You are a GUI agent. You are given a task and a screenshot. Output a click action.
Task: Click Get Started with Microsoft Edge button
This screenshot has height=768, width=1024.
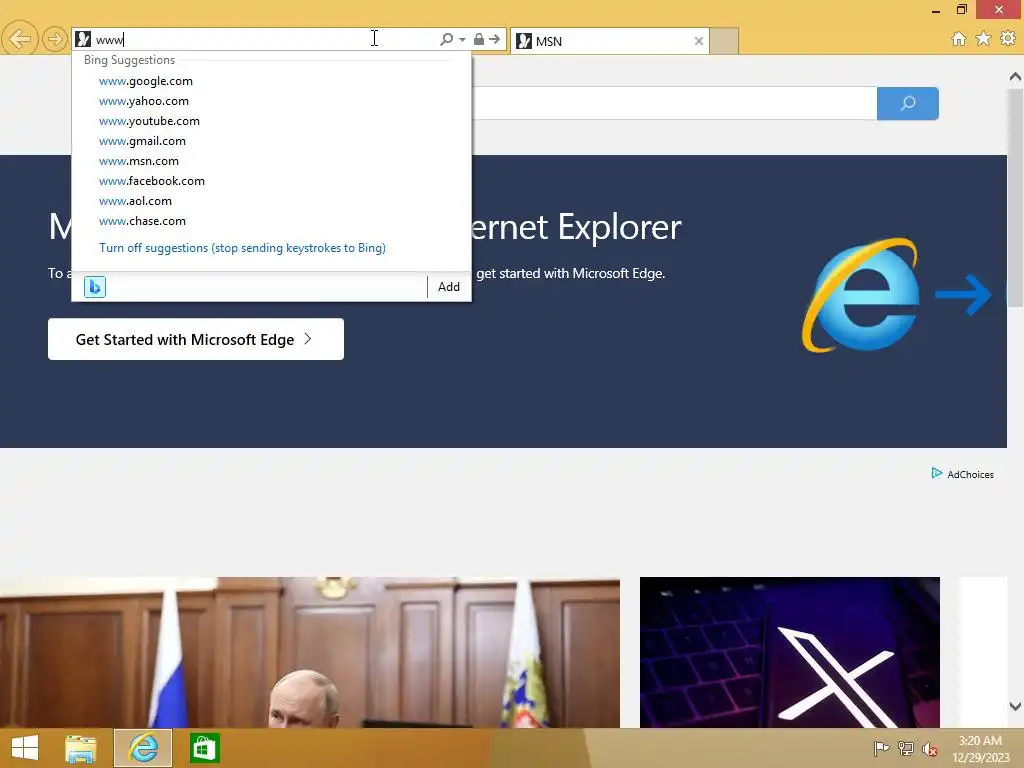196,339
